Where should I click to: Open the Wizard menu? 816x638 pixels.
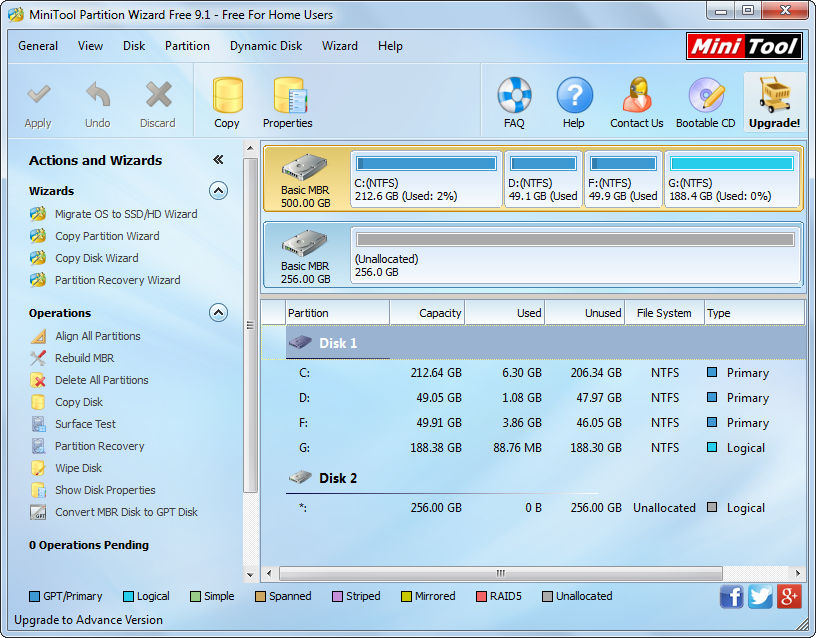click(x=340, y=46)
